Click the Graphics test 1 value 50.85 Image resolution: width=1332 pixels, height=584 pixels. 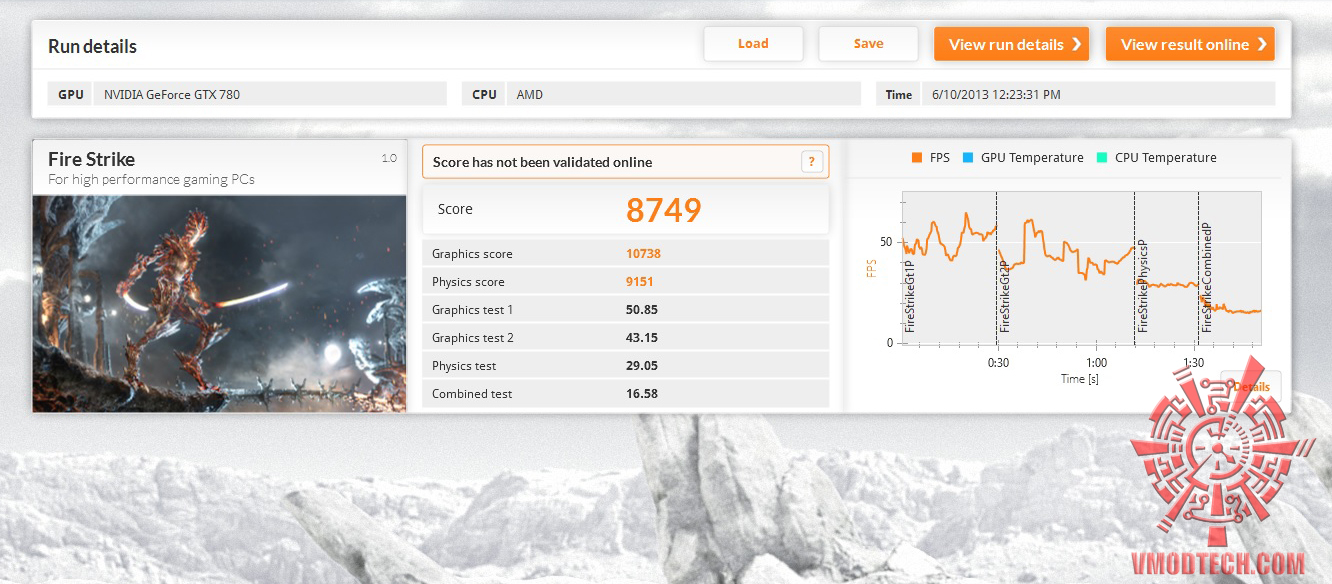642,310
